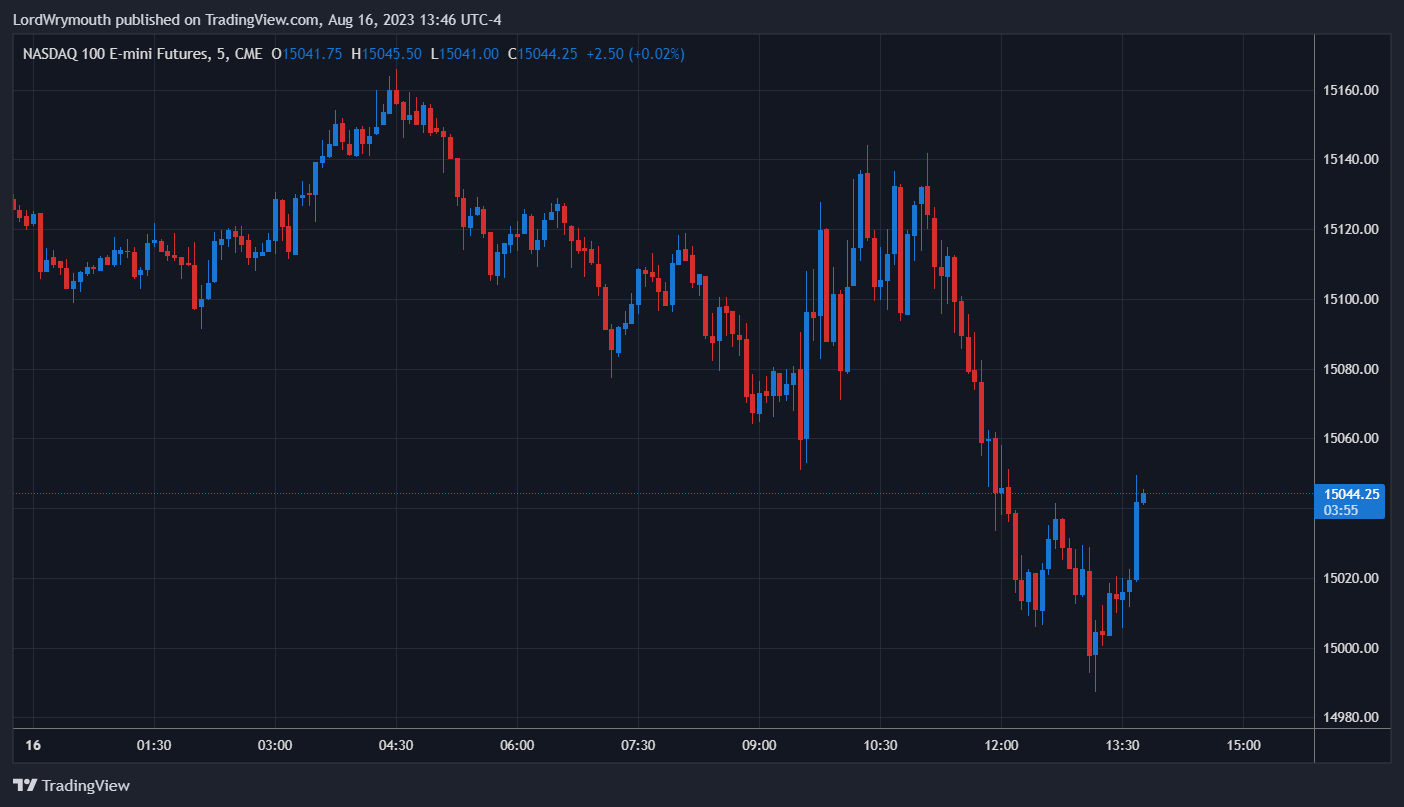
Task: Click the 15000.00 price axis label
Action: point(1351,648)
